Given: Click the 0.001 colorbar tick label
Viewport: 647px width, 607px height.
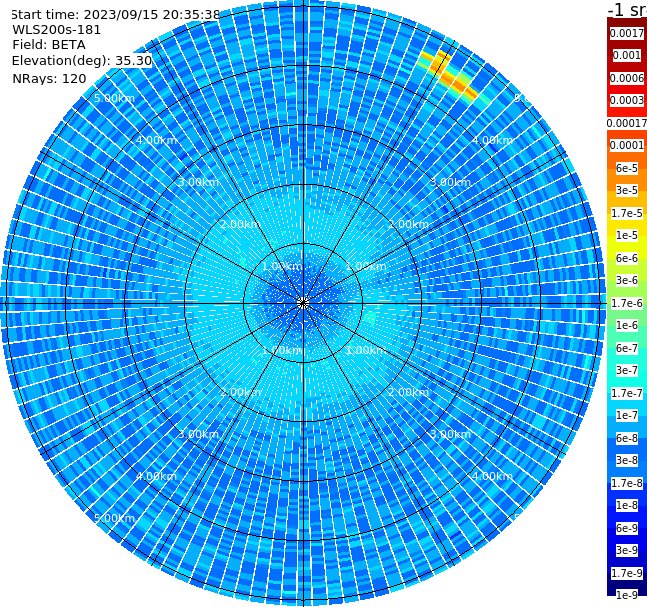Looking at the screenshot, I should (627, 55).
